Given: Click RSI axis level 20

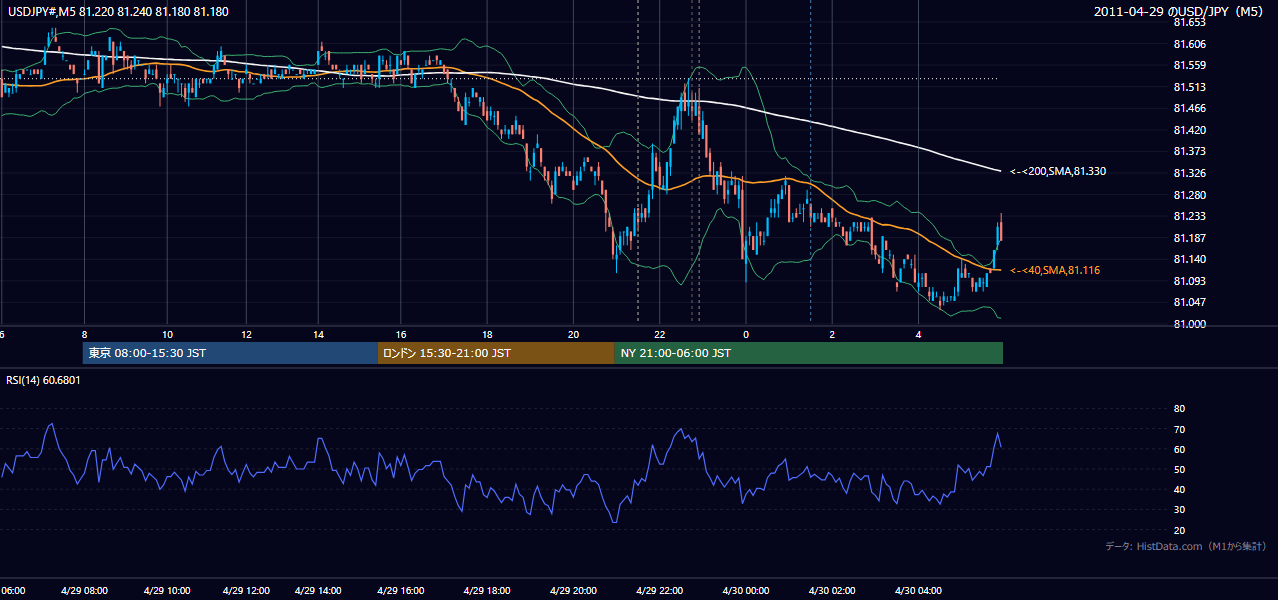Looking at the screenshot, I should click(1179, 530).
